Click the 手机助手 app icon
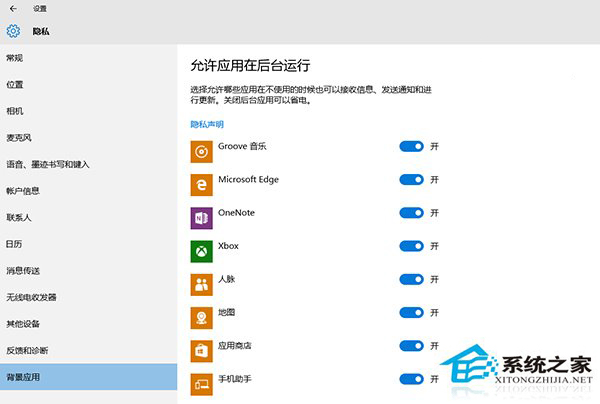The width and height of the screenshot is (600, 404). coord(201,384)
